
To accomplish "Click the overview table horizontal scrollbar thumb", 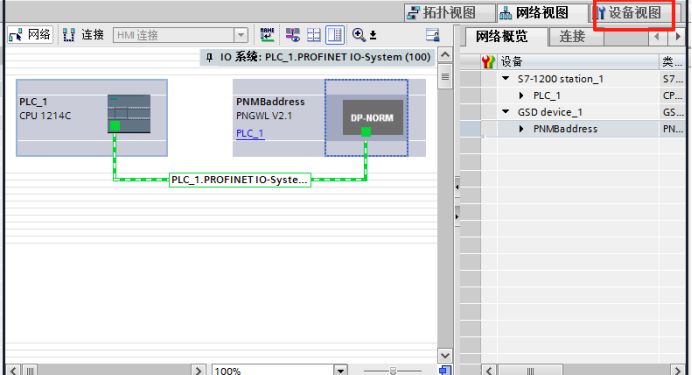I will tap(530, 371).
